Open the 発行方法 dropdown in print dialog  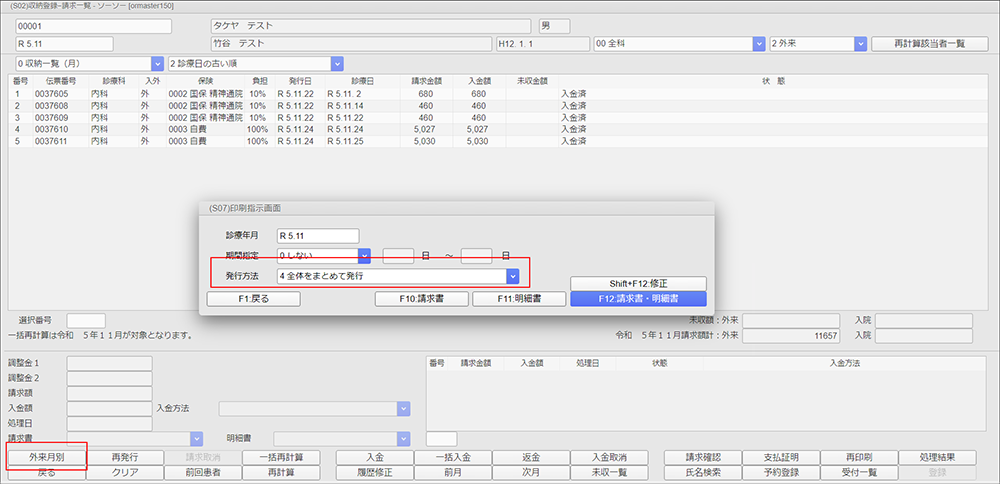point(512,276)
